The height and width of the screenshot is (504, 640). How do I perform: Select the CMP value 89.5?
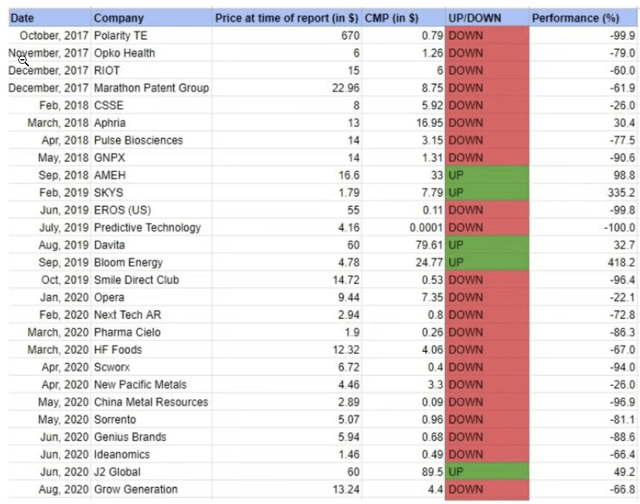[x=432, y=472]
